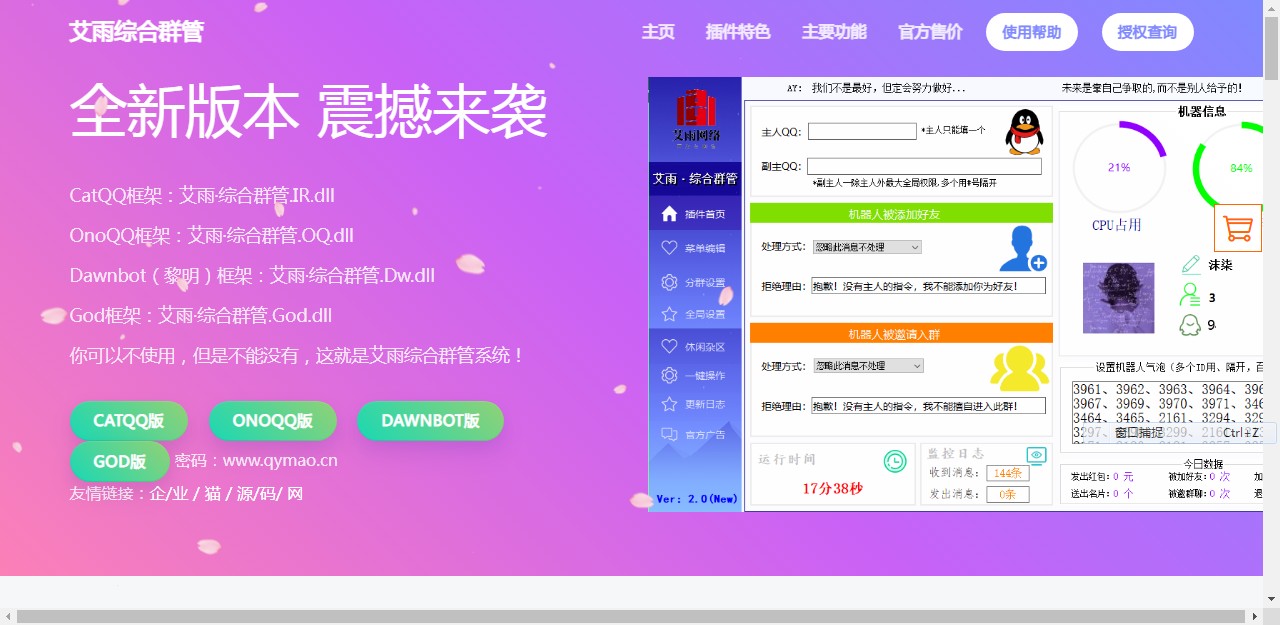The height and width of the screenshot is (625, 1280).
Task: Click the star icon beside 全局设置
Action: pyautogui.click(x=670, y=314)
